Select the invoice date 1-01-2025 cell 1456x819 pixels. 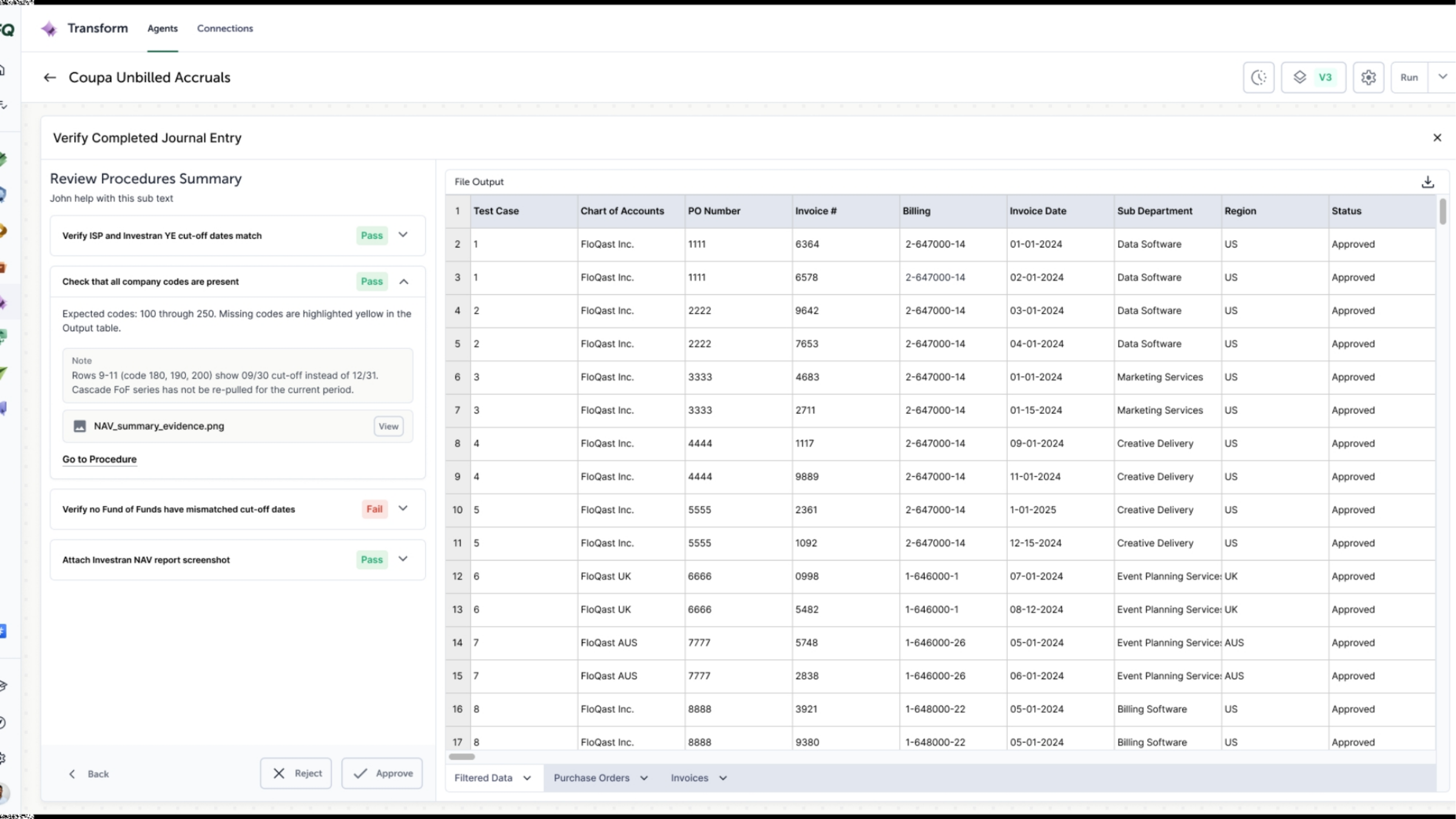1060,510
